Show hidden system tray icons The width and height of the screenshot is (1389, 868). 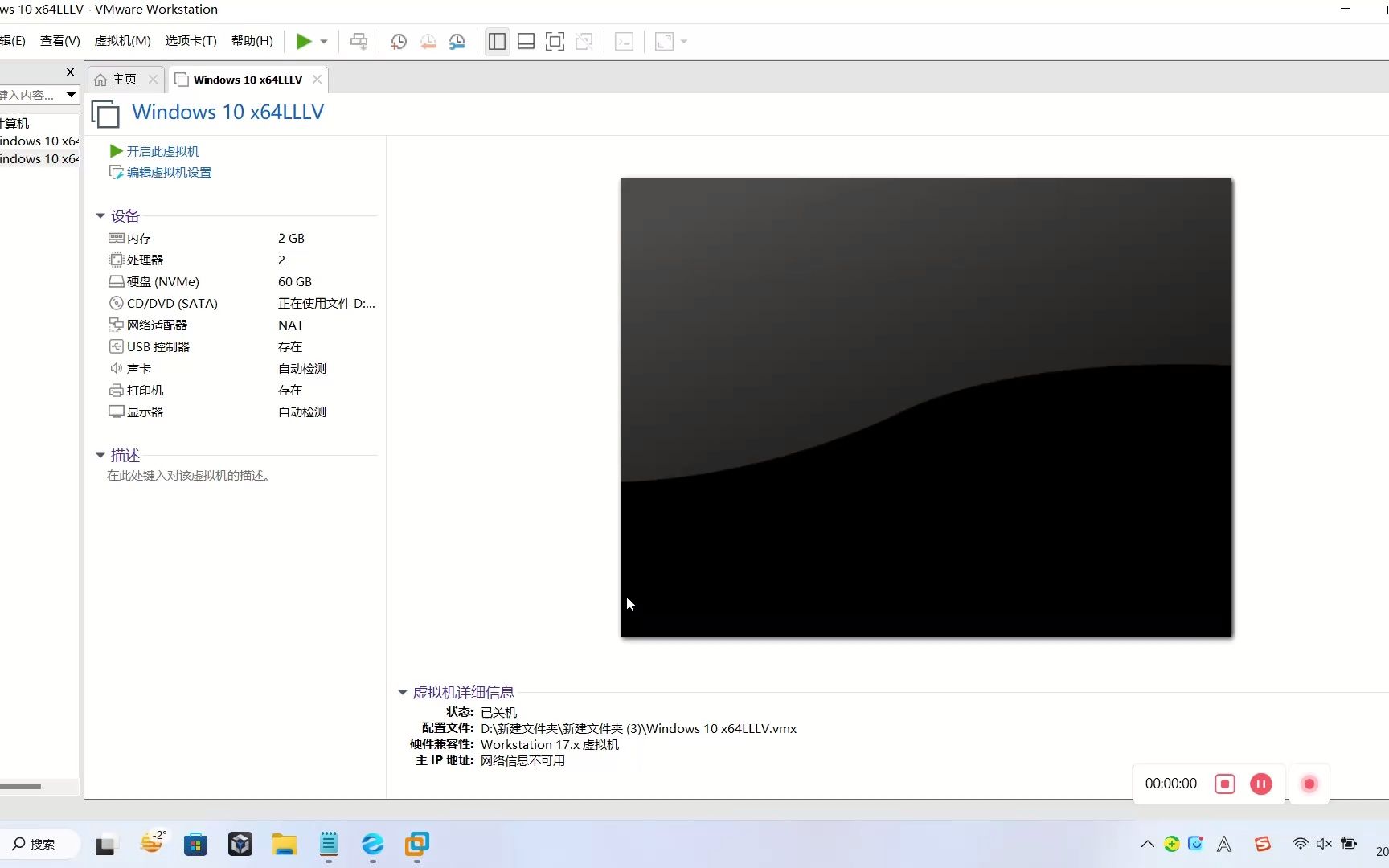click(1148, 844)
